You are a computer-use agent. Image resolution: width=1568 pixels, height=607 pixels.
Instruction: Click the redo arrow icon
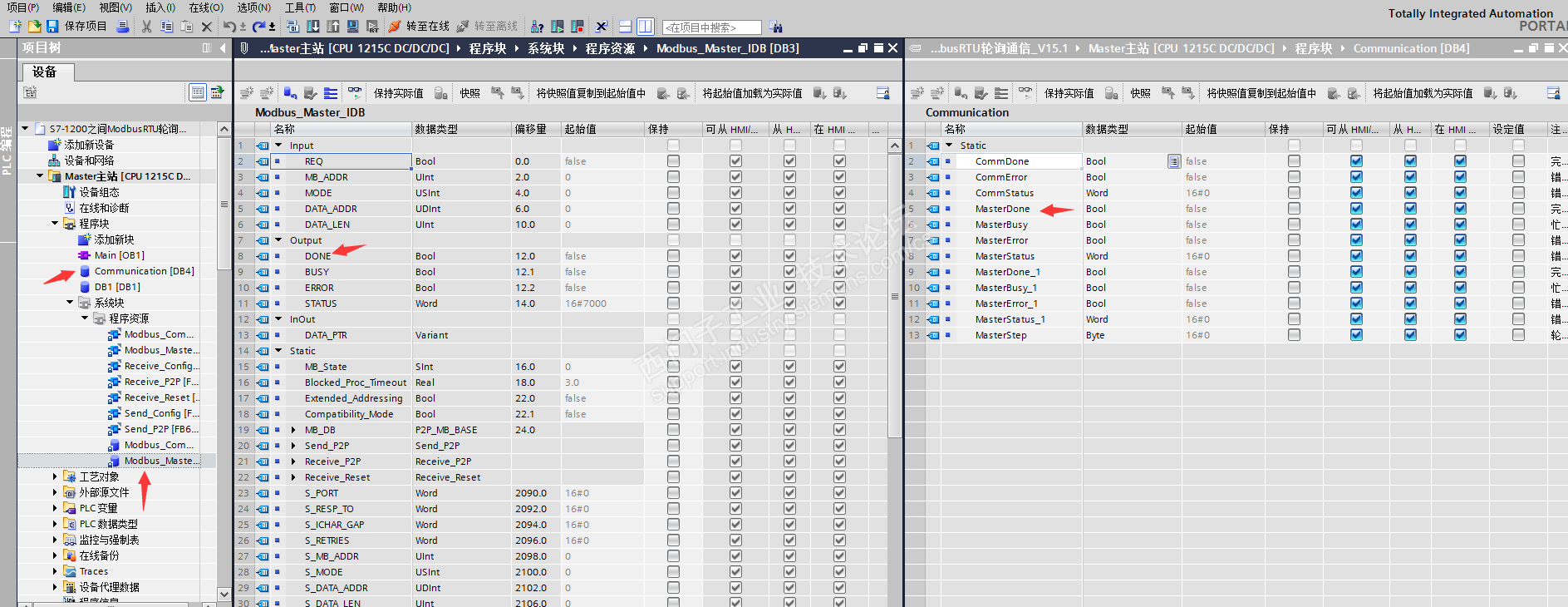point(258,27)
